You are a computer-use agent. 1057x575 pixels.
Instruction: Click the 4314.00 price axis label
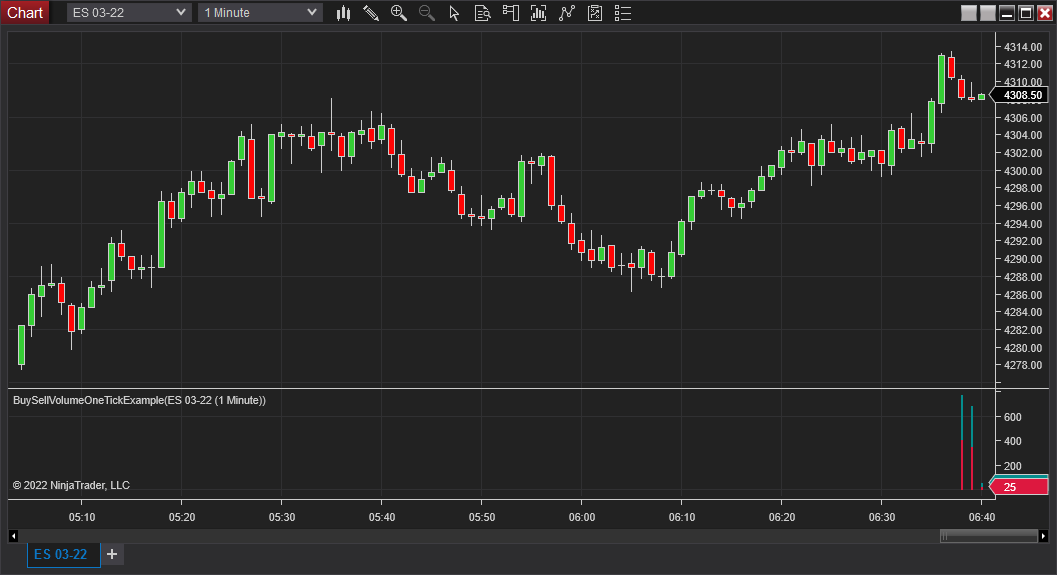click(1023, 47)
